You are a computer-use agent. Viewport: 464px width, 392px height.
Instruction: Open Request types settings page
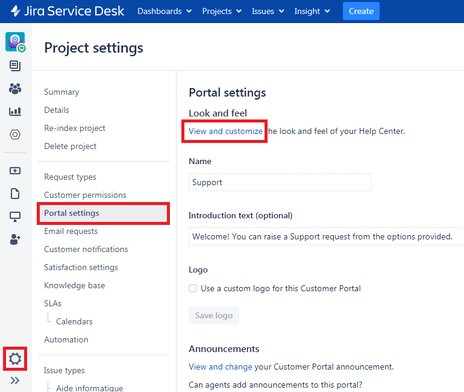(70, 177)
